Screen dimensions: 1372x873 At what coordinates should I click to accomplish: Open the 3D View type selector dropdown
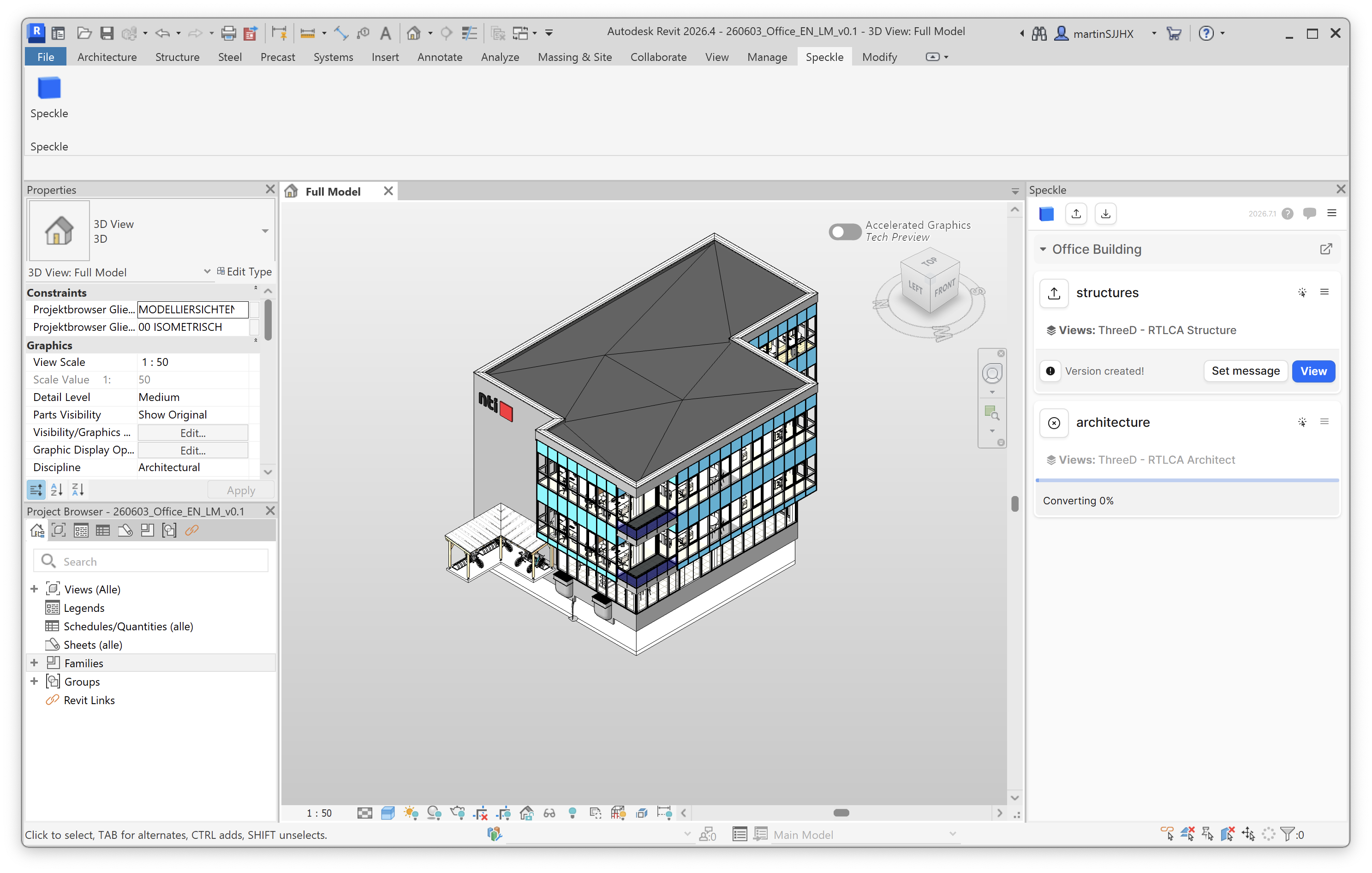pyautogui.click(x=265, y=231)
